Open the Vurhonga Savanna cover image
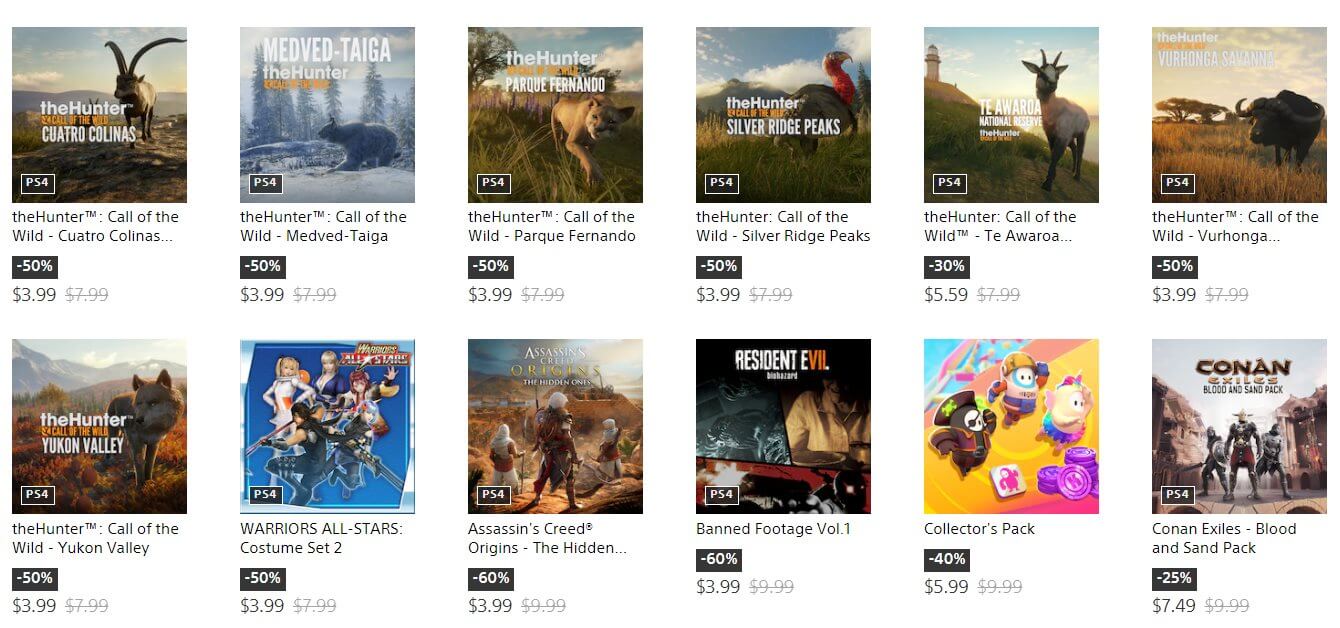The image size is (1340, 628). 1239,115
